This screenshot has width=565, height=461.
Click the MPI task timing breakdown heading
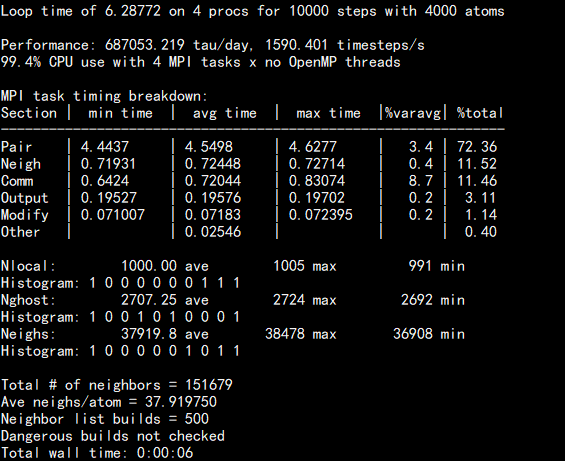[104, 96]
